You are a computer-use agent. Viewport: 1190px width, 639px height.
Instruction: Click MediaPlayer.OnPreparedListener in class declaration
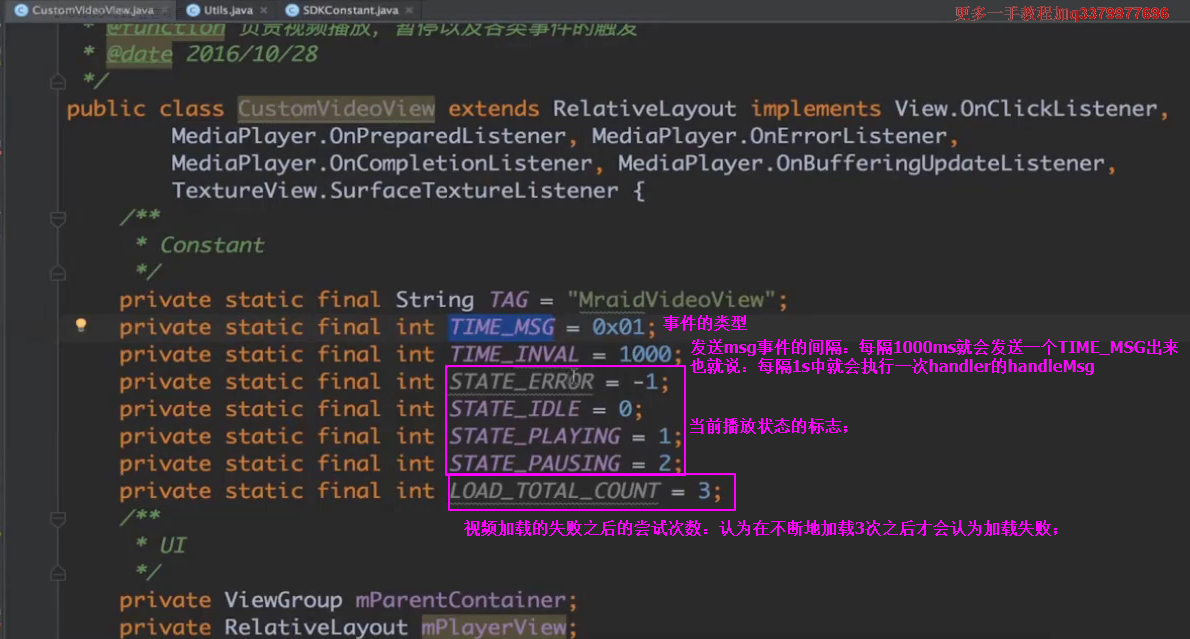coord(368,136)
